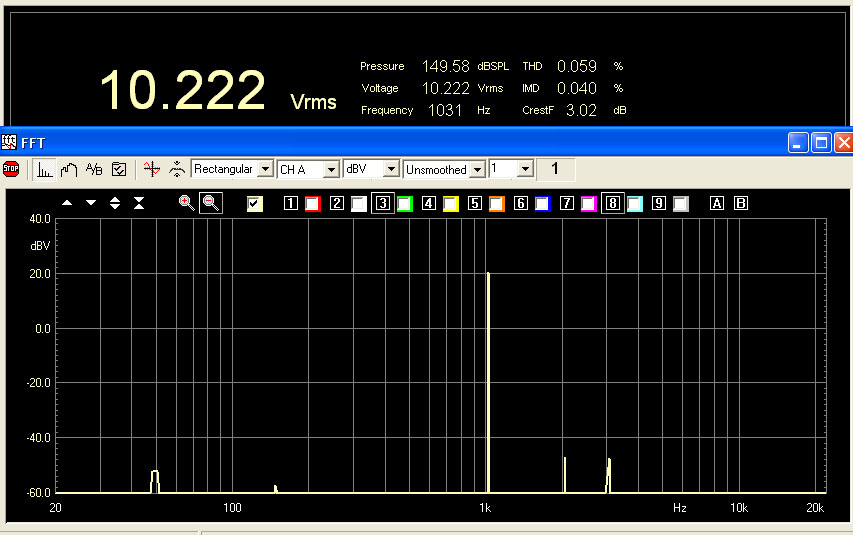Click the FFT window title bar

(400, 142)
